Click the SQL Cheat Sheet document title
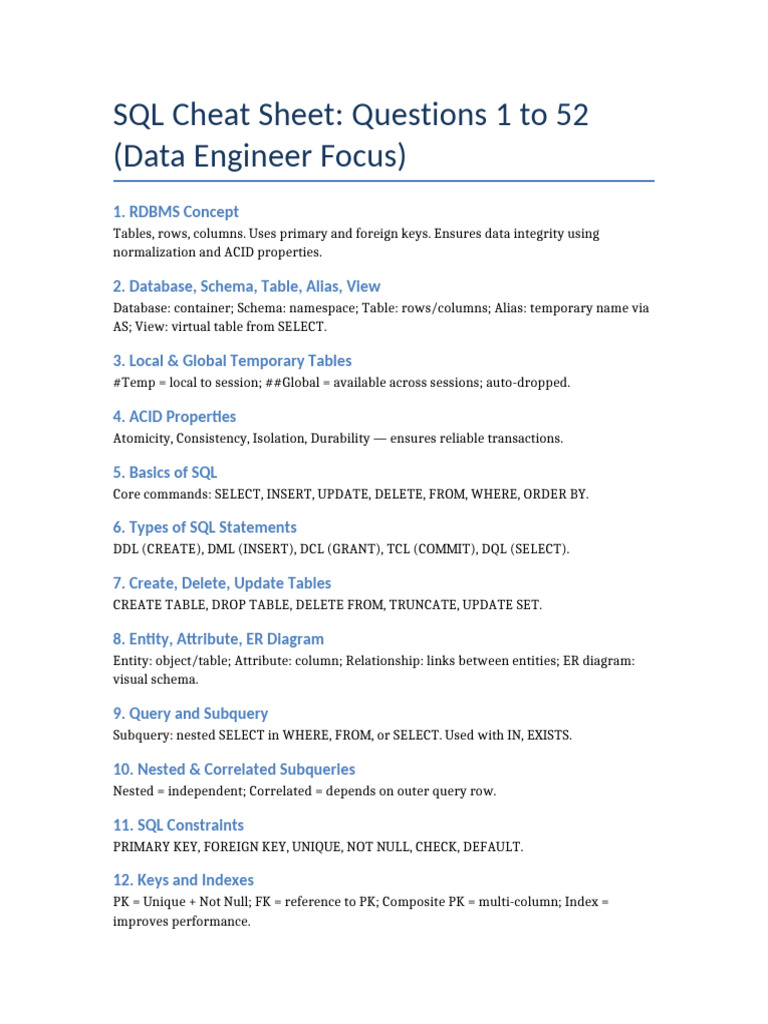The height and width of the screenshot is (1024, 768). (x=351, y=136)
